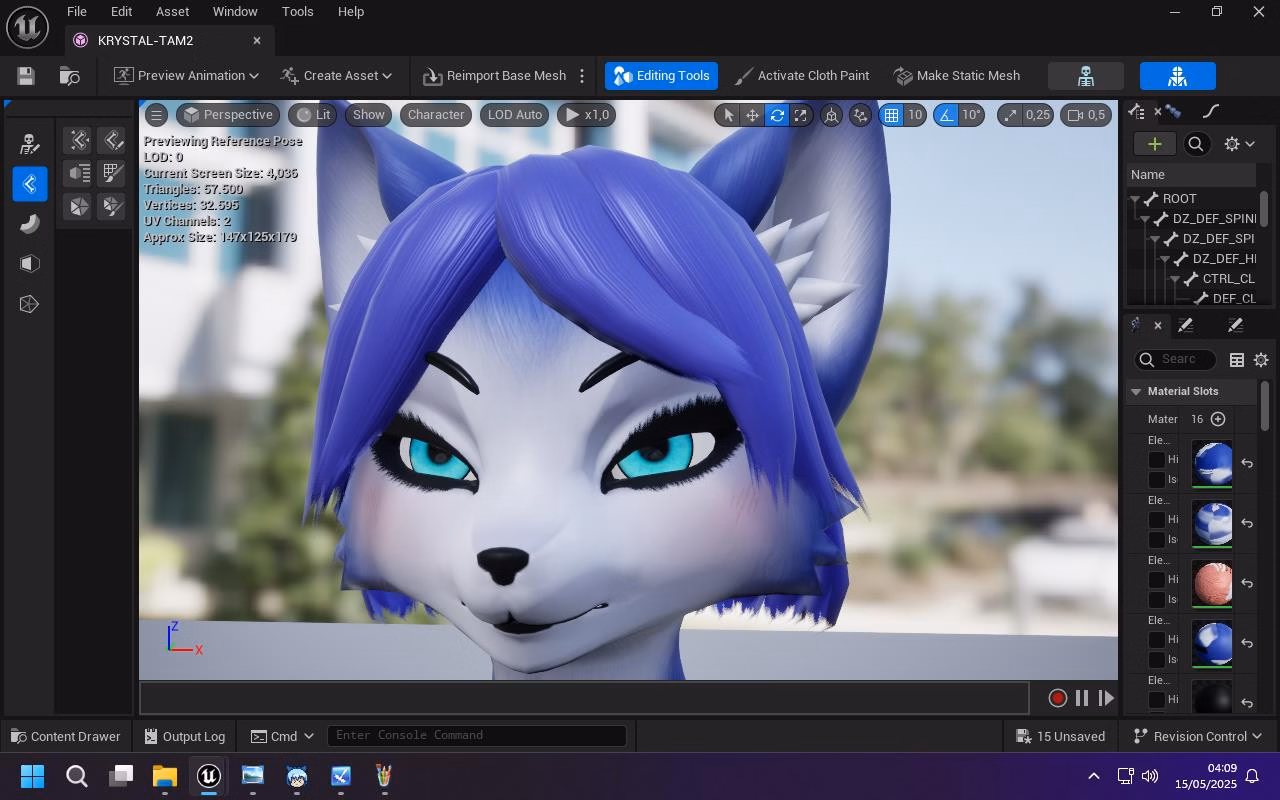This screenshot has height=800, width=1280.
Task: Collapse the Material Slots section
Action: pos(1136,391)
